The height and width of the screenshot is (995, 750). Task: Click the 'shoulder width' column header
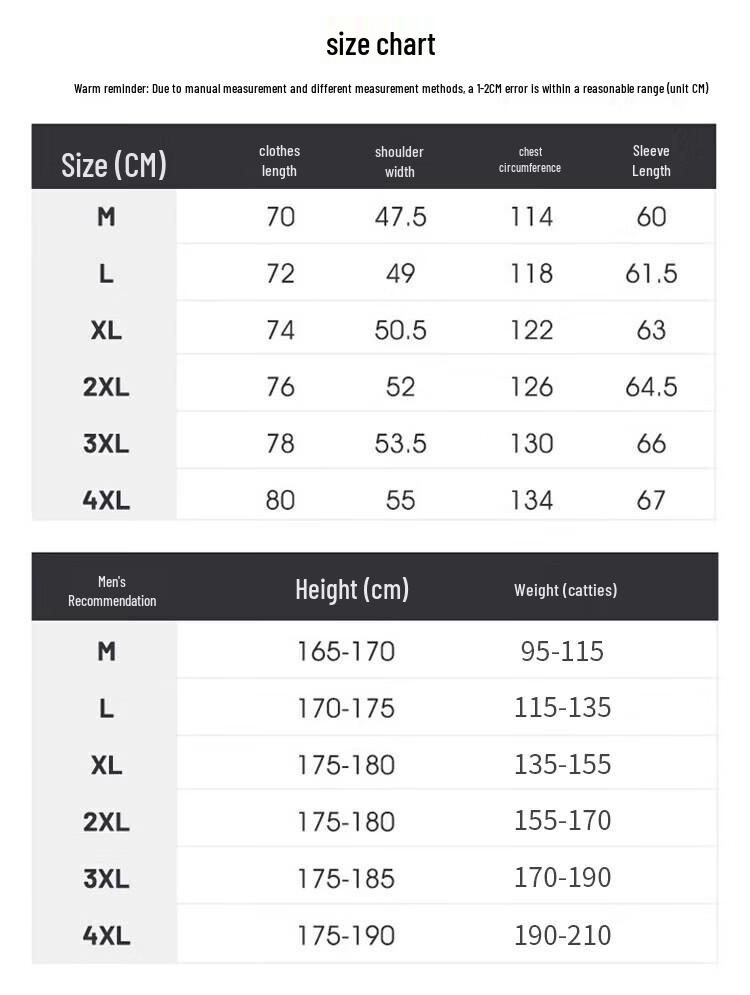[x=399, y=161]
